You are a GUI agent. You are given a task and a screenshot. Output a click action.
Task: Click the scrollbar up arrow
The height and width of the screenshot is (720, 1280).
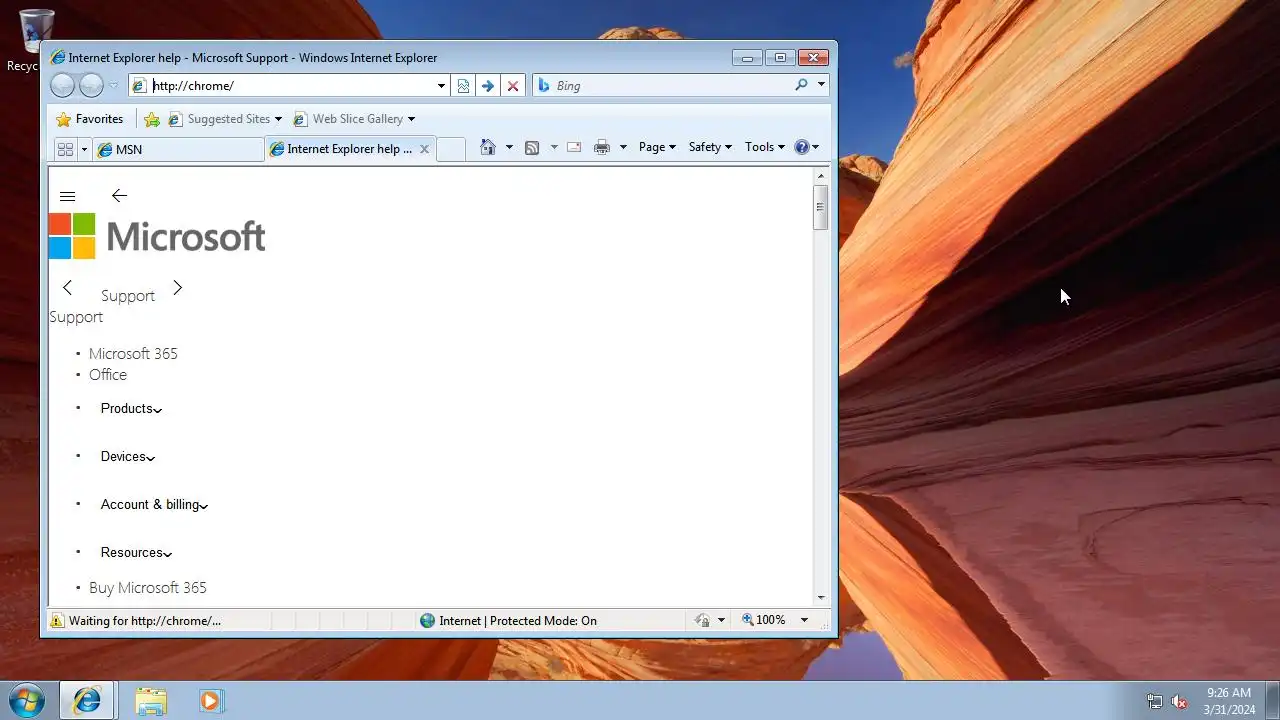[x=821, y=176]
